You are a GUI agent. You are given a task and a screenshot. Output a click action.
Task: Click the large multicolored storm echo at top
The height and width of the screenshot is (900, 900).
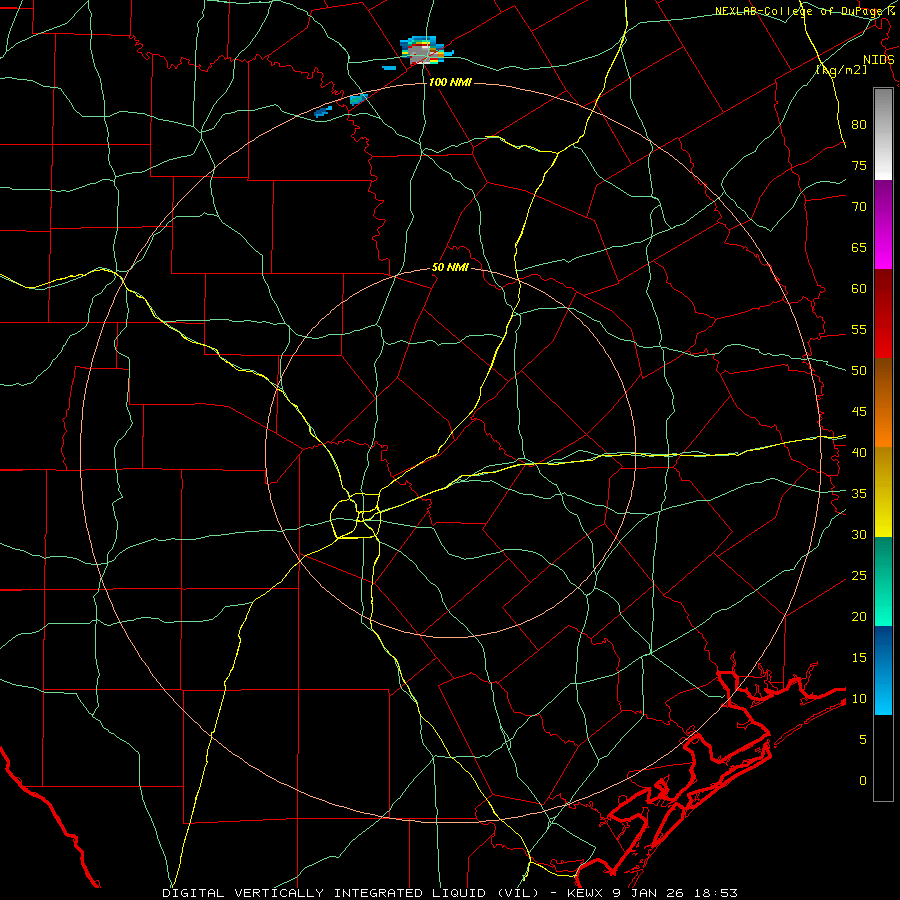(x=425, y=51)
